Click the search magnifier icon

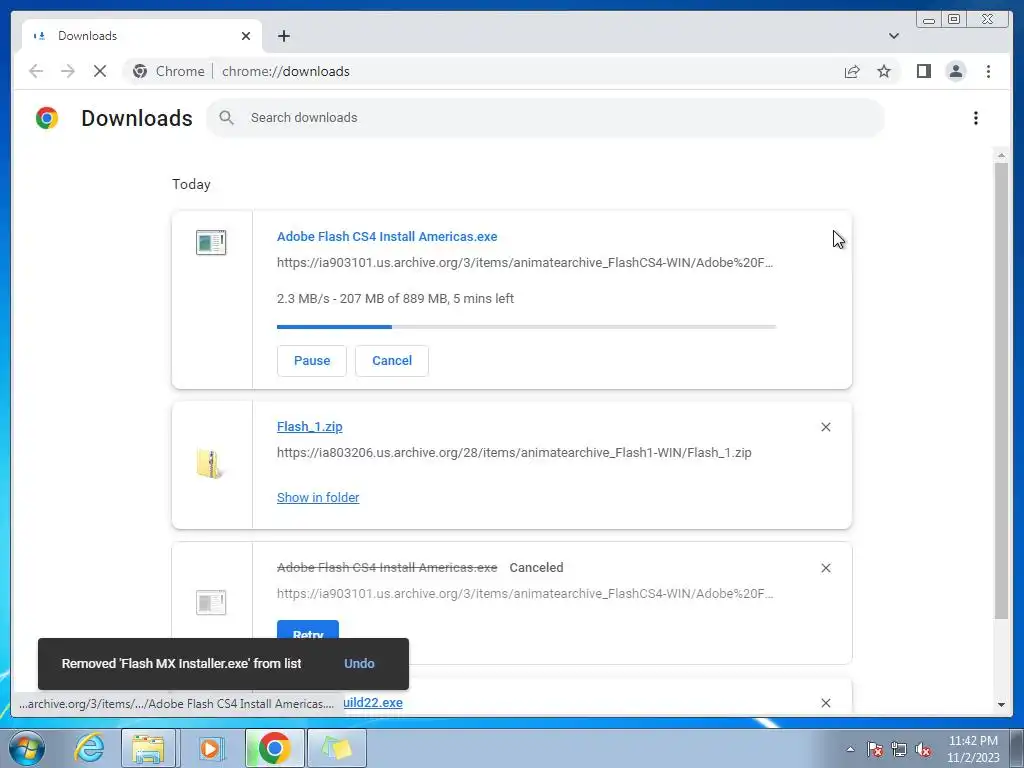click(x=227, y=118)
